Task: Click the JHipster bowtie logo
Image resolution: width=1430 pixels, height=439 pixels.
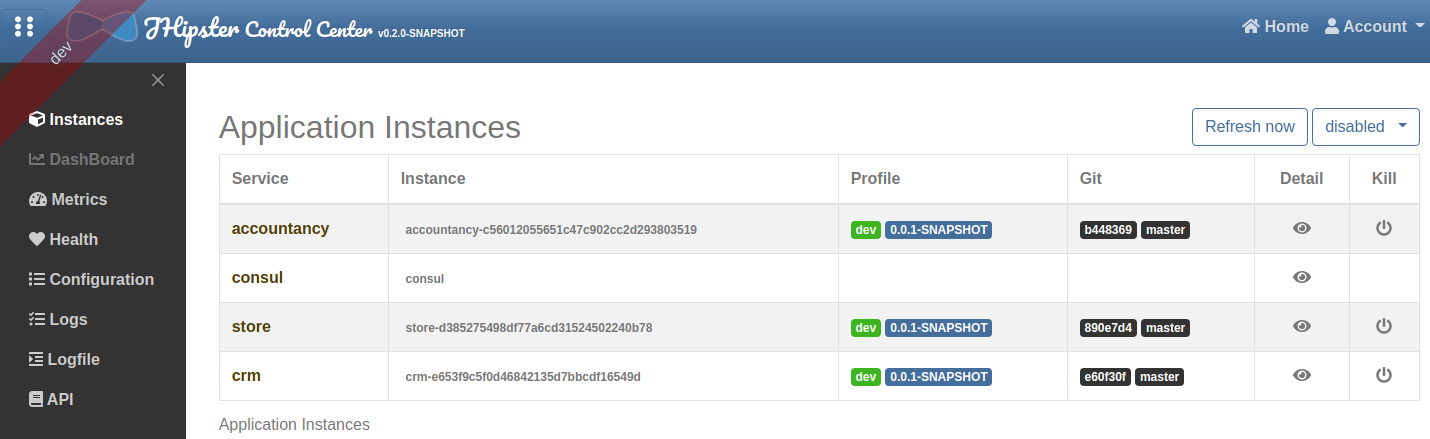Action: pyautogui.click(x=105, y=27)
